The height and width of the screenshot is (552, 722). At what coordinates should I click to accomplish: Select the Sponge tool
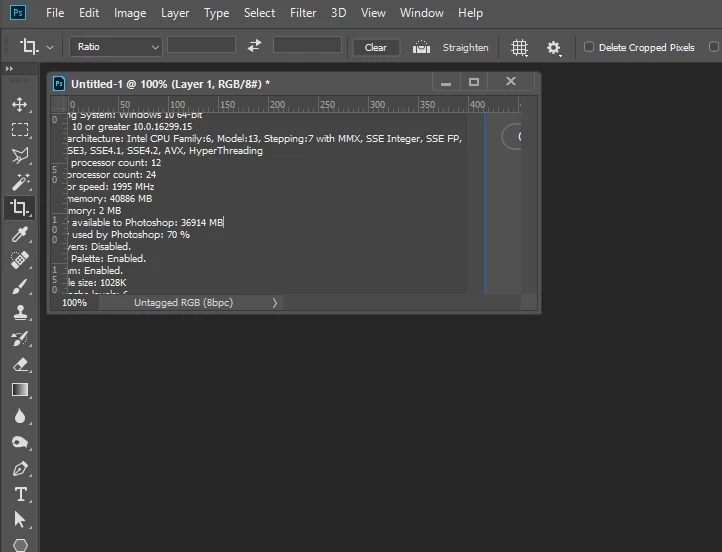tap(20, 442)
